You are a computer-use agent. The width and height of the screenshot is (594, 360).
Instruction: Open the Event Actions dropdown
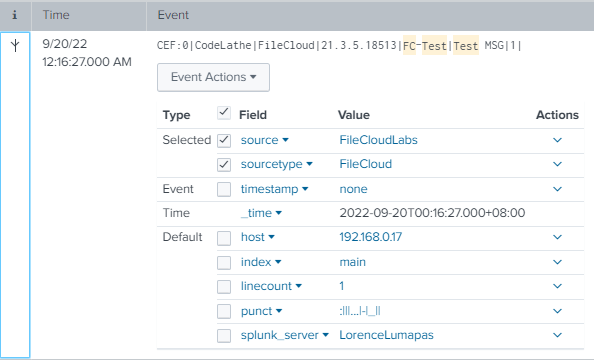coord(213,77)
